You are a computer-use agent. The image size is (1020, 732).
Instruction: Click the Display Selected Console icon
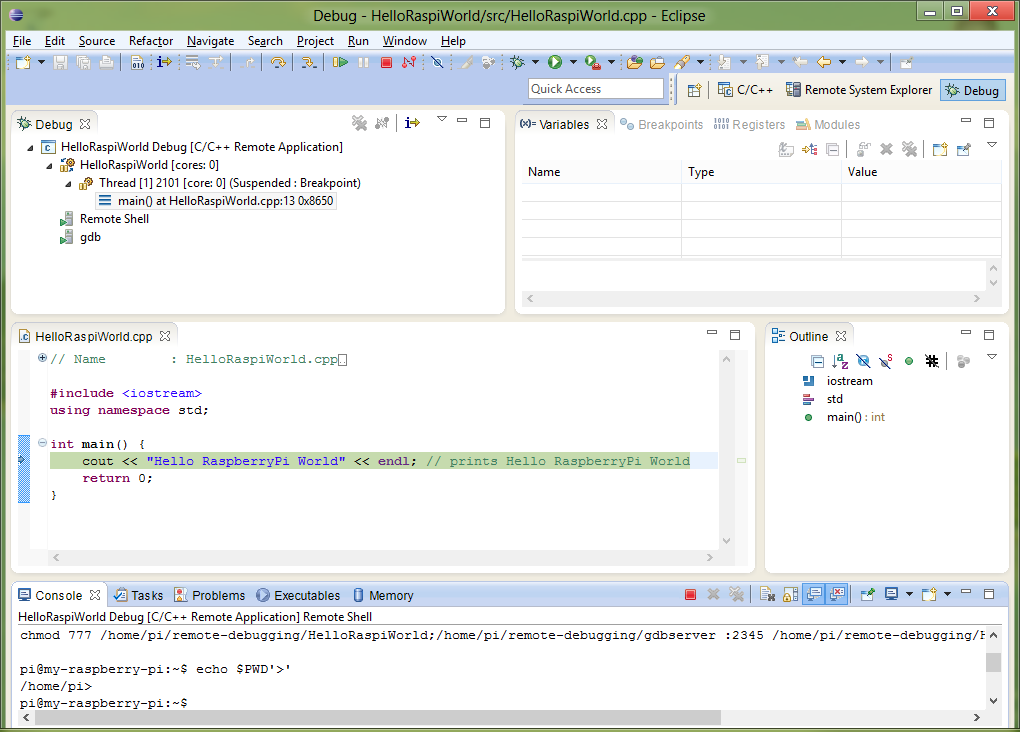click(x=891, y=594)
